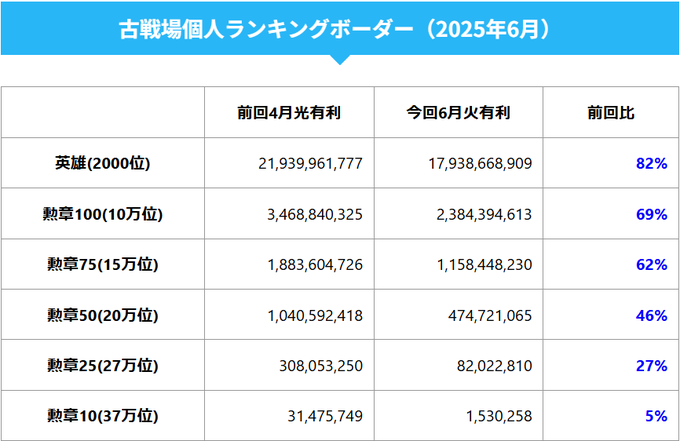680x441 pixels.
Task: Click the blue 82% ratio value
Action: click(x=651, y=163)
